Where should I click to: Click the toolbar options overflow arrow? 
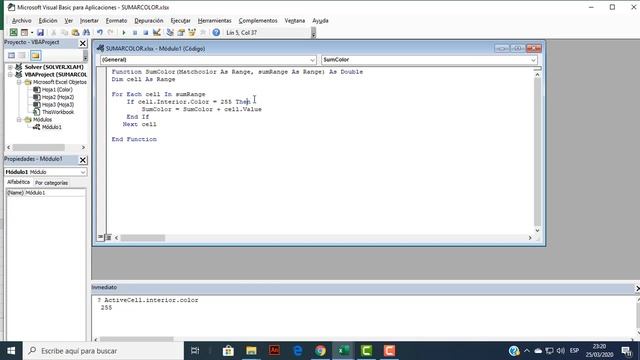pyautogui.click(x=313, y=33)
